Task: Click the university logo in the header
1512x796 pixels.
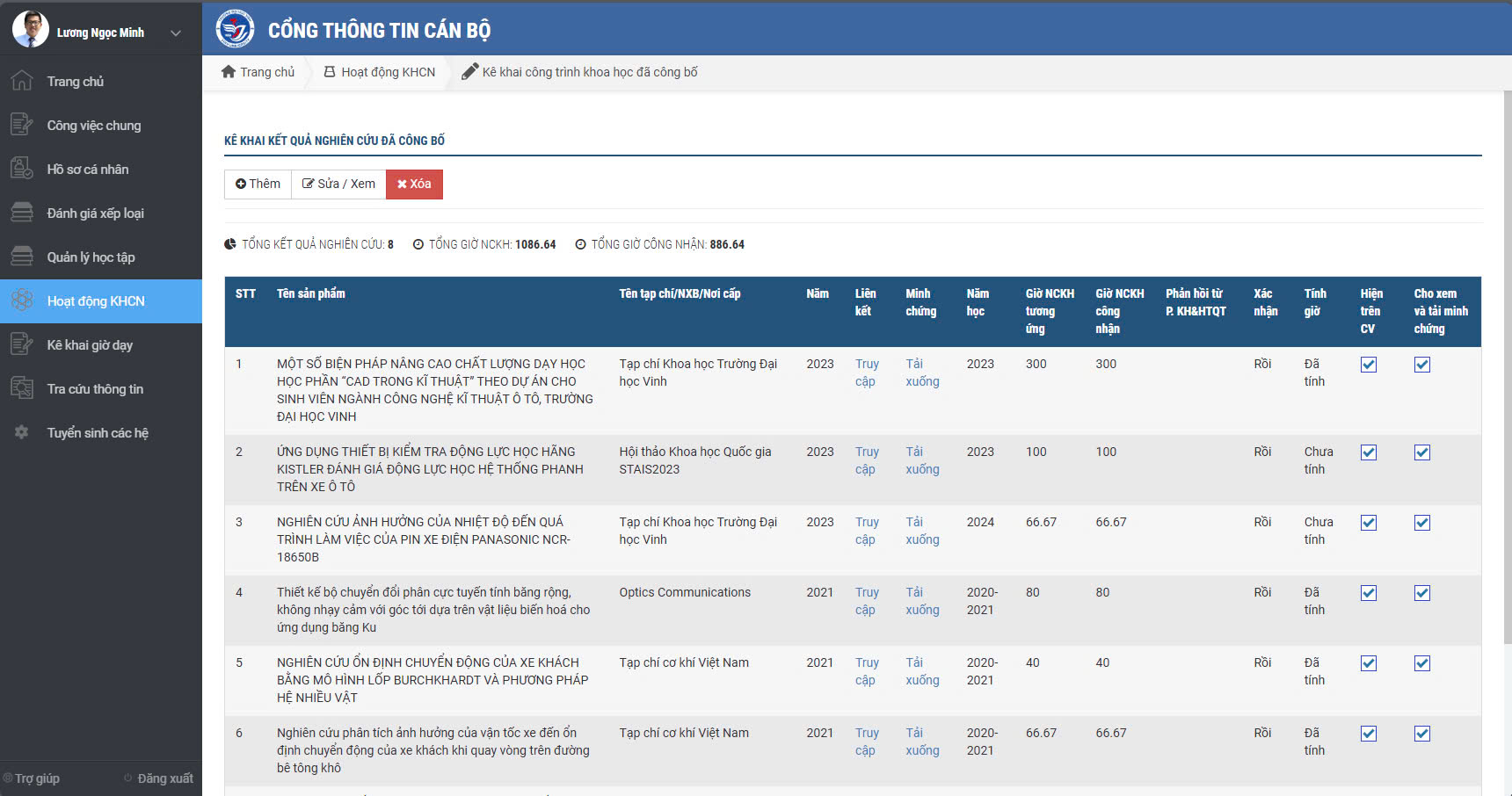Action: [x=235, y=29]
